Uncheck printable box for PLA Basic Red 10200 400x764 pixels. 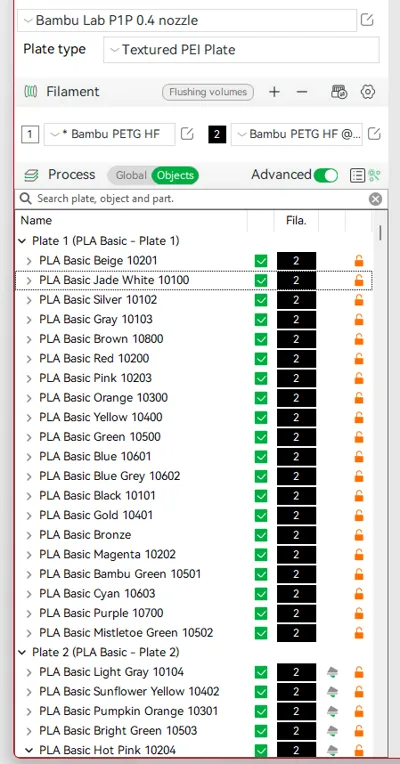pos(261,359)
